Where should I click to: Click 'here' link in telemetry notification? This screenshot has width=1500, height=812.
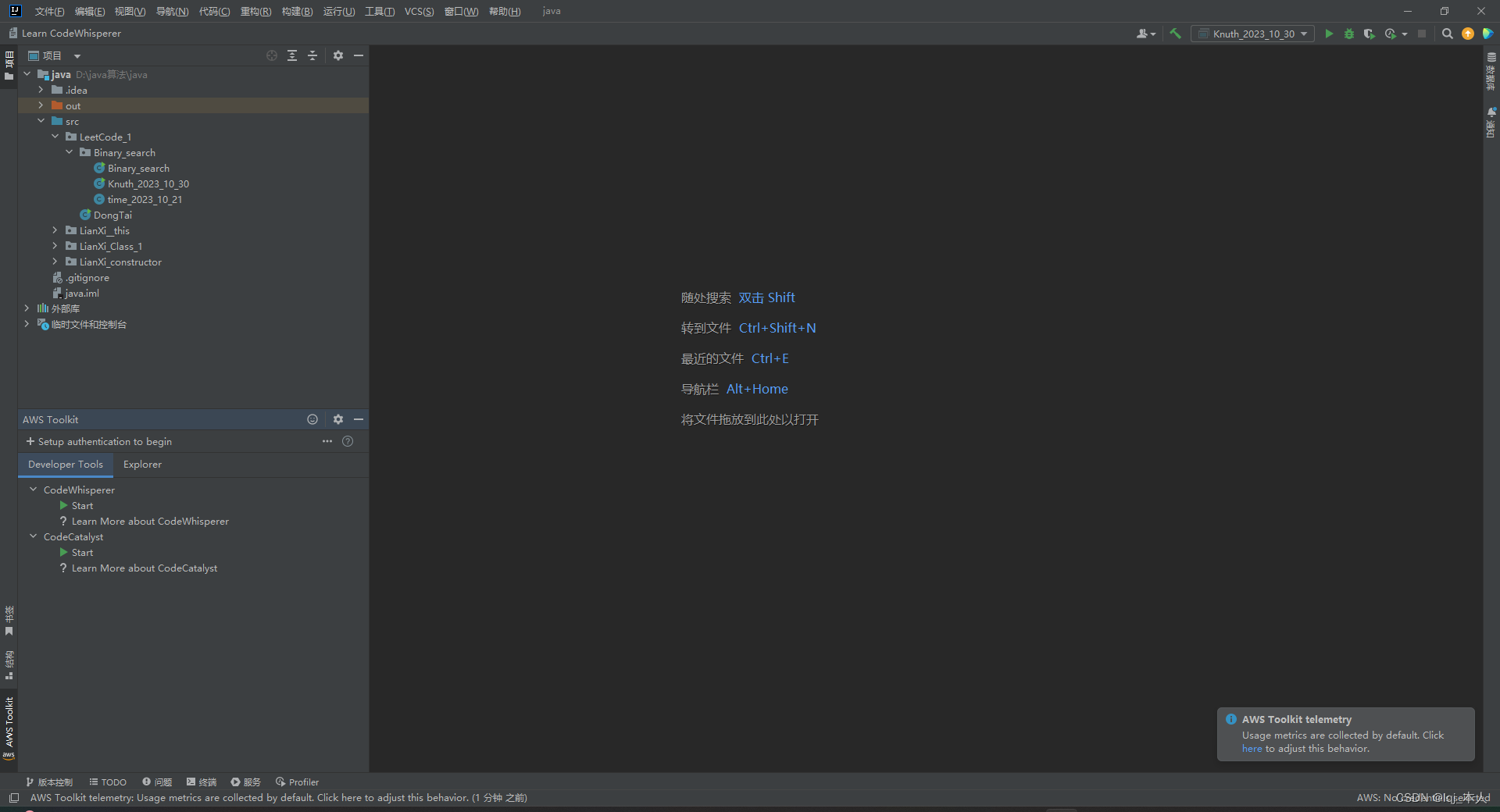pos(1252,749)
